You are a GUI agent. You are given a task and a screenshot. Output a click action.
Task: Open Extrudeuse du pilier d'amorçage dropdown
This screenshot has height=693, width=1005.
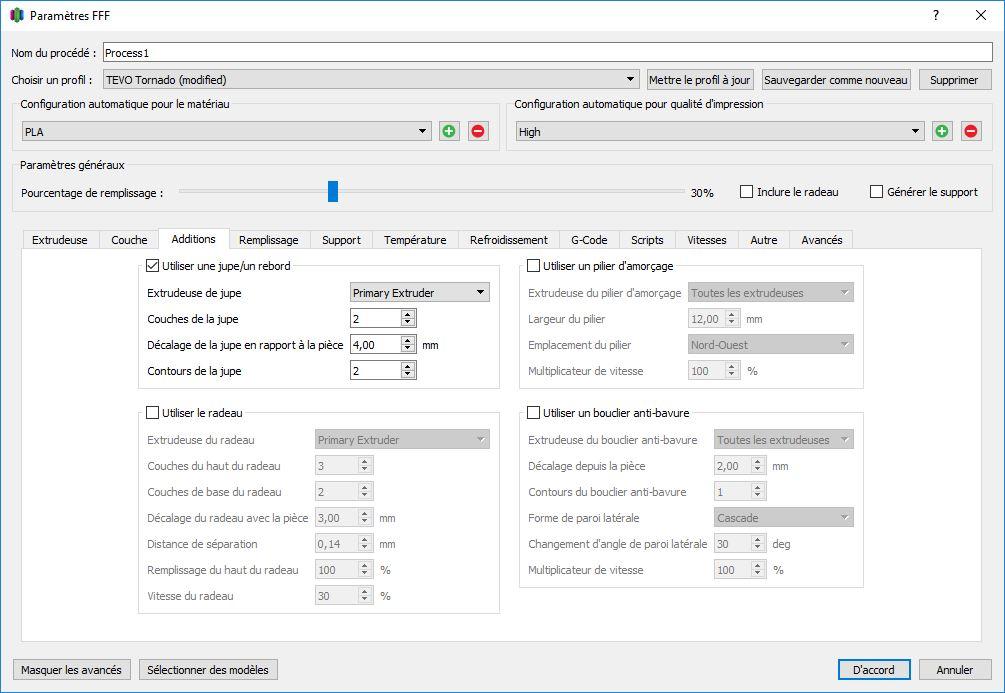coord(770,292)
